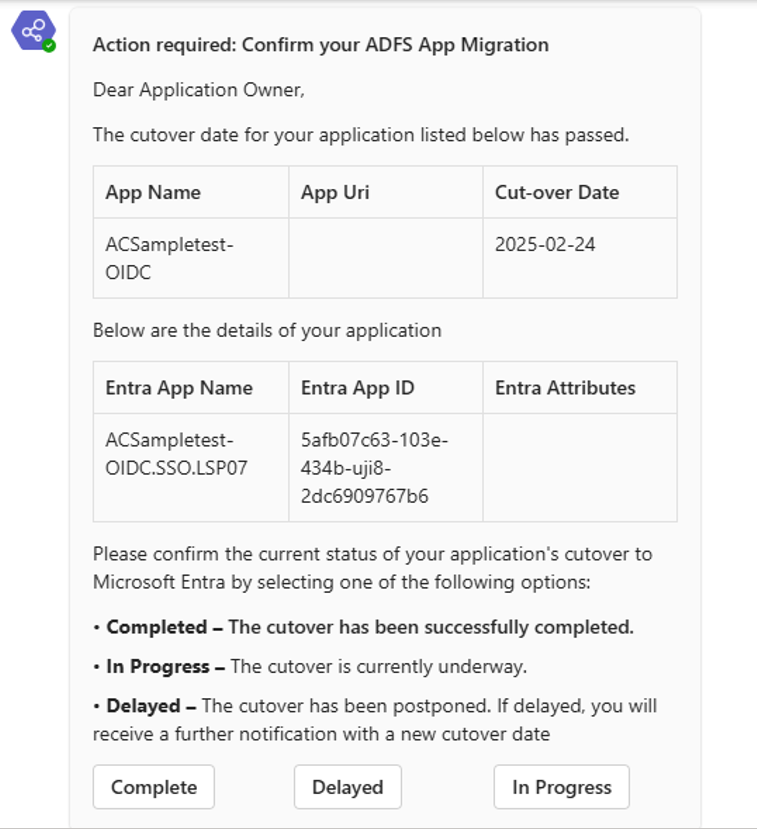
Task: Click the 'Dear Application Owner,' greeting
Action: click(x=199, y=90)
